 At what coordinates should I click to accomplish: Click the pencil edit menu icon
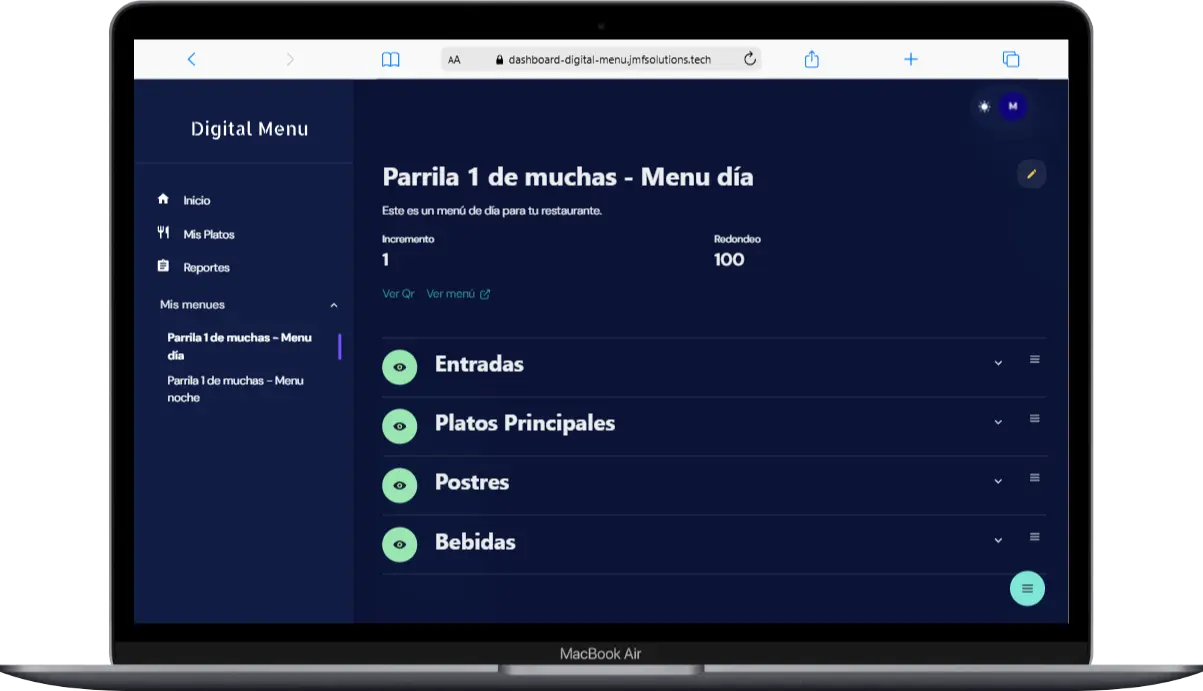(1031, 174)
